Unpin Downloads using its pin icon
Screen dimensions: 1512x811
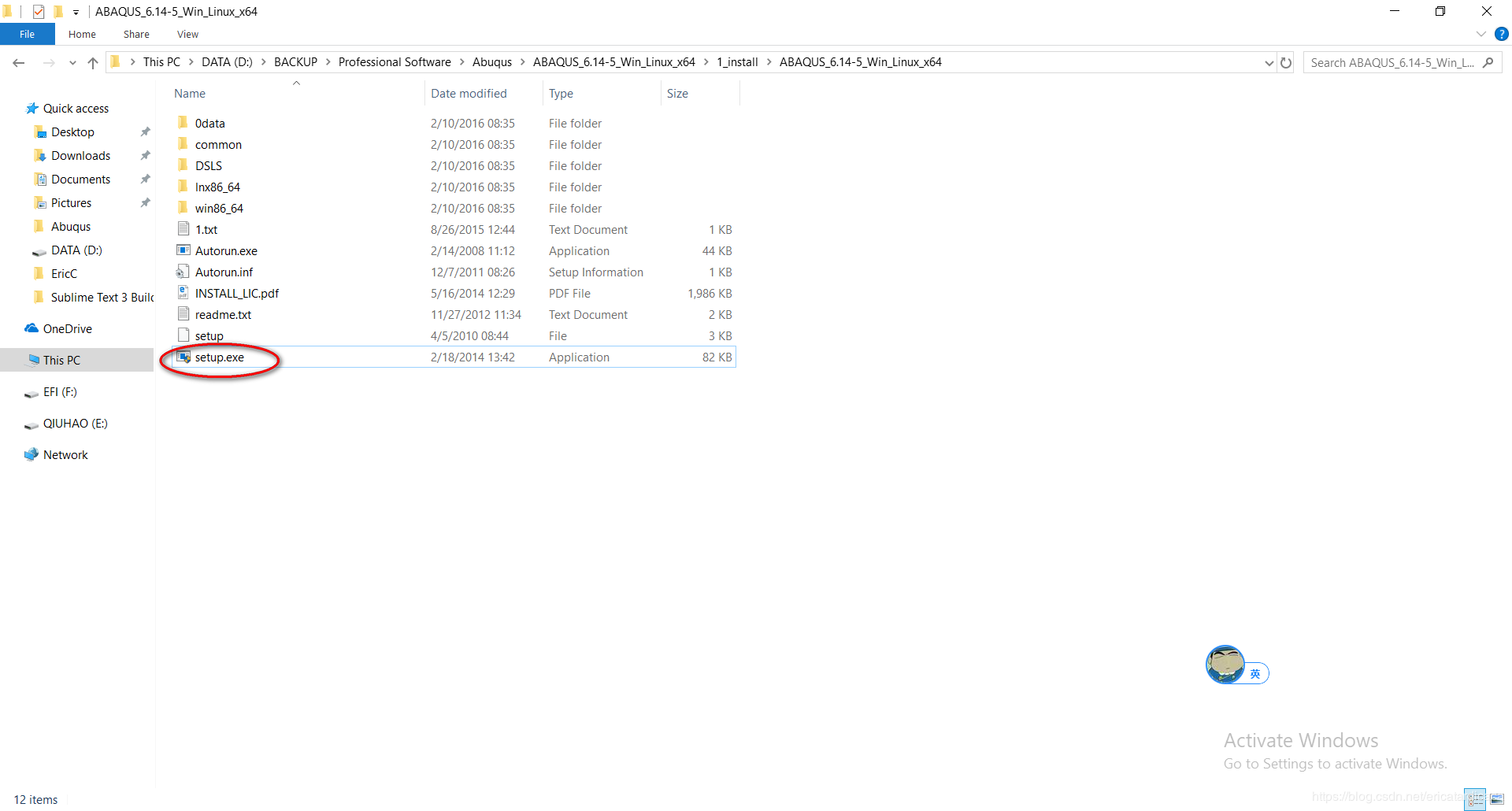click(x=145, y=155)
